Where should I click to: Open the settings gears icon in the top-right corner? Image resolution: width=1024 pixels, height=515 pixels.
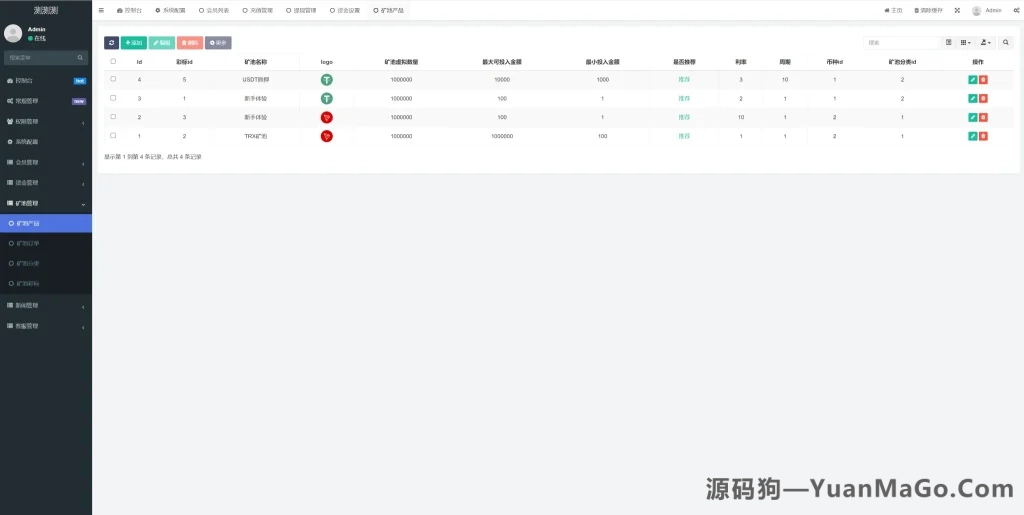1016,10
